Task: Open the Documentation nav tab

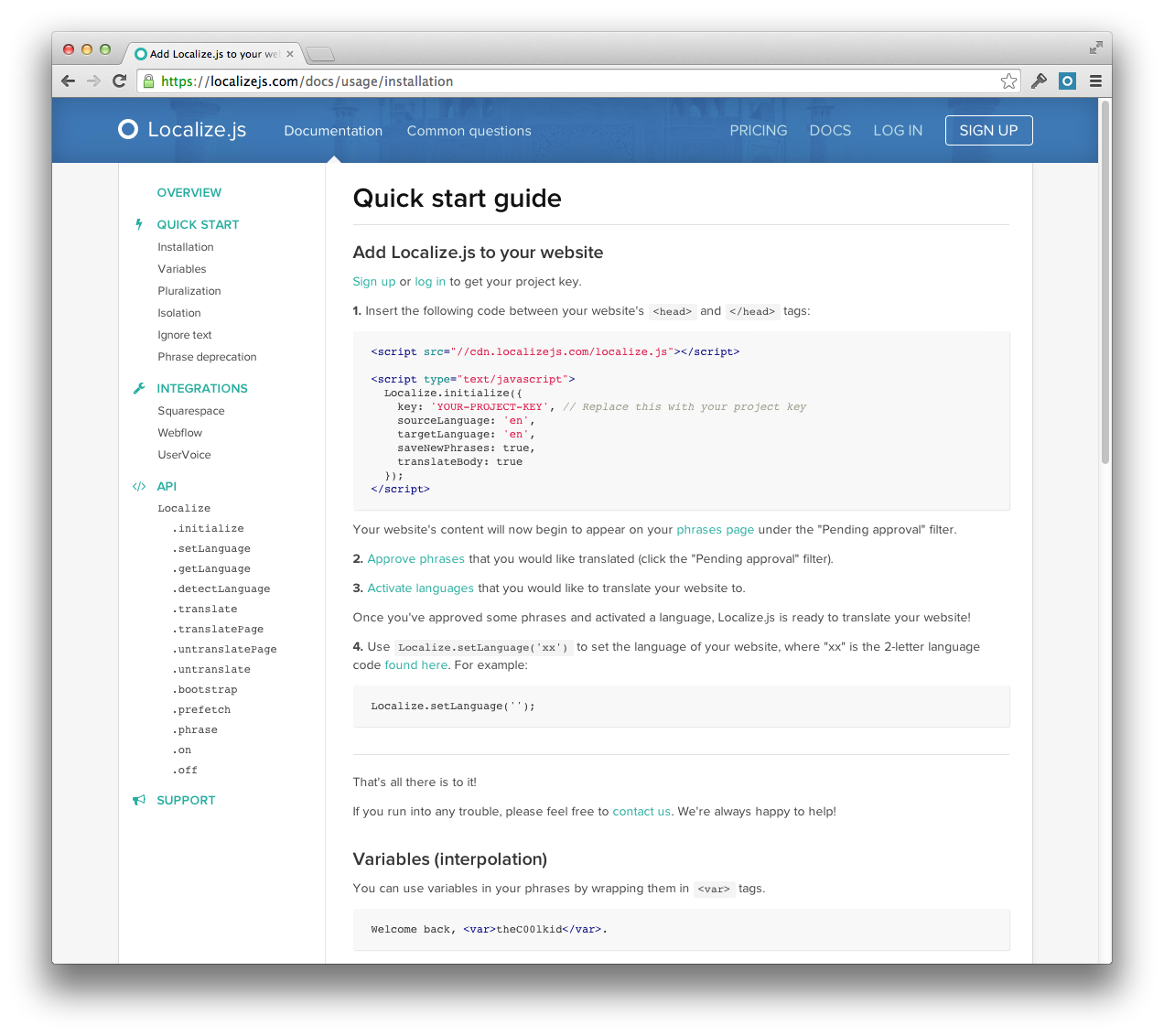Action: tap(333, 131)
